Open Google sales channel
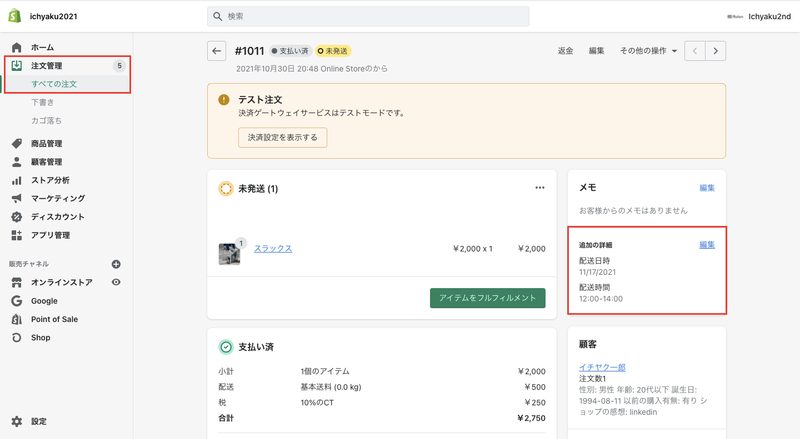 point(44,301)
